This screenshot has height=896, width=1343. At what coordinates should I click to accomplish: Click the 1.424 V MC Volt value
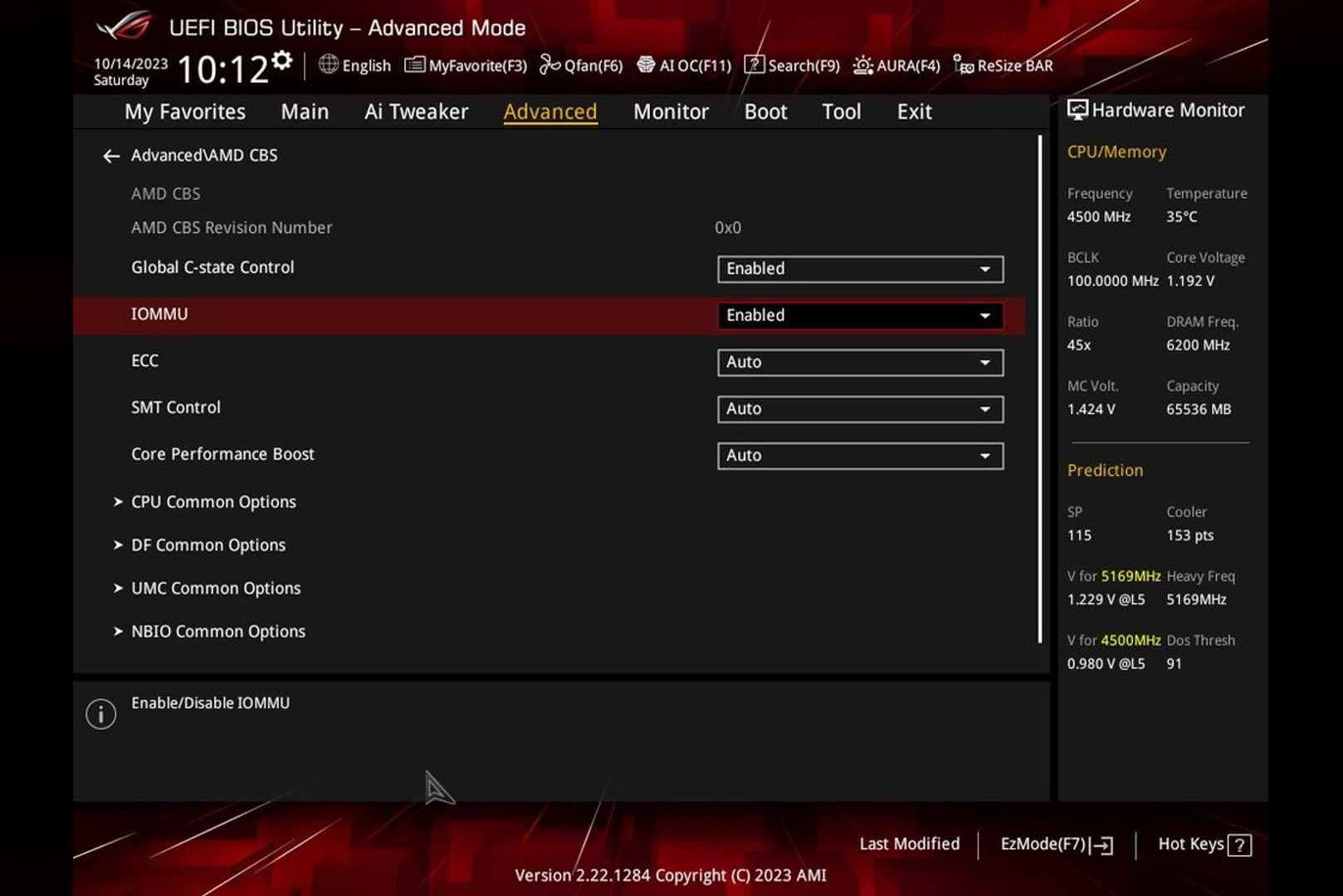click(x=1091, y=409)
